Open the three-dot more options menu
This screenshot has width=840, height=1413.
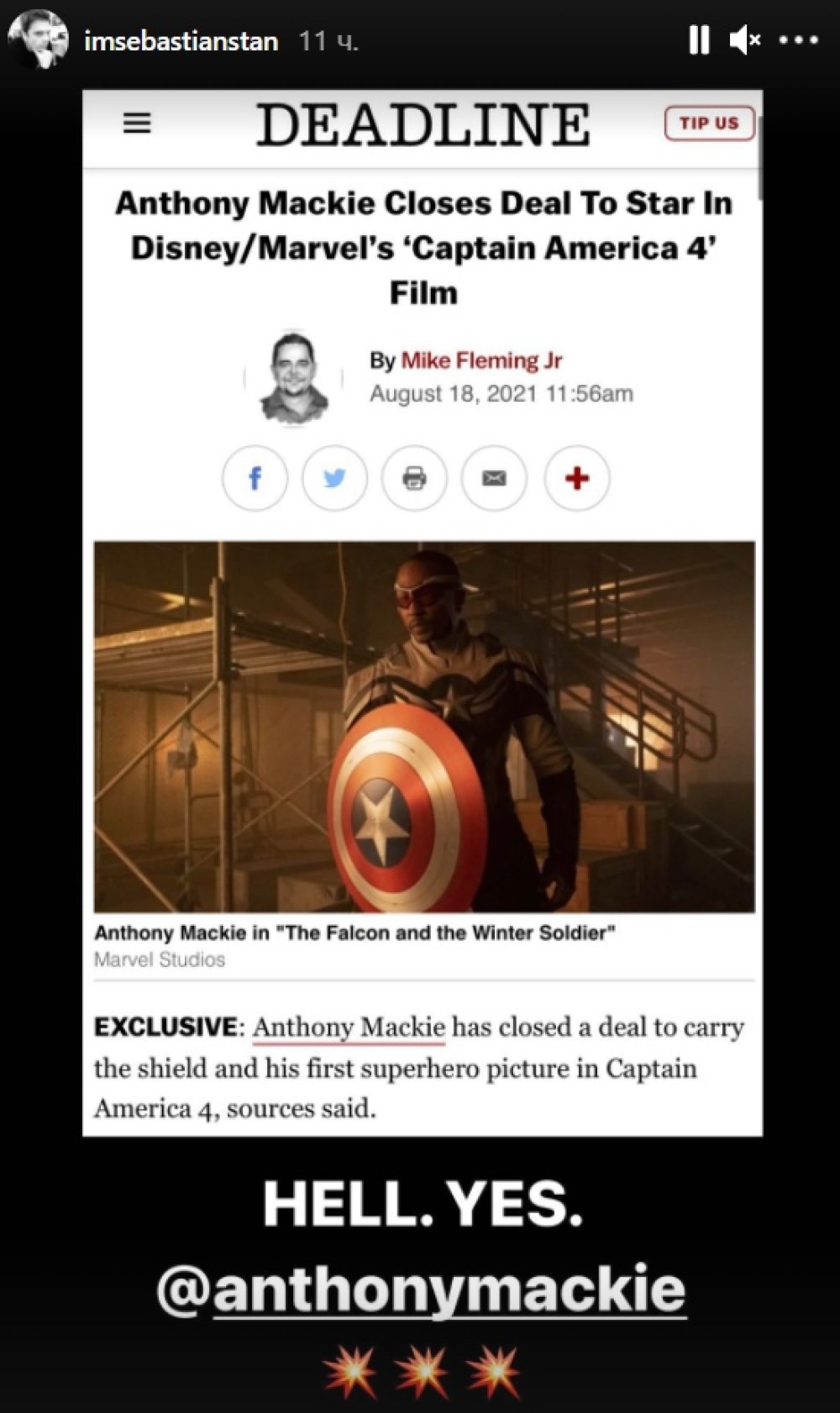pyautogui.click(x=799, y=39)
